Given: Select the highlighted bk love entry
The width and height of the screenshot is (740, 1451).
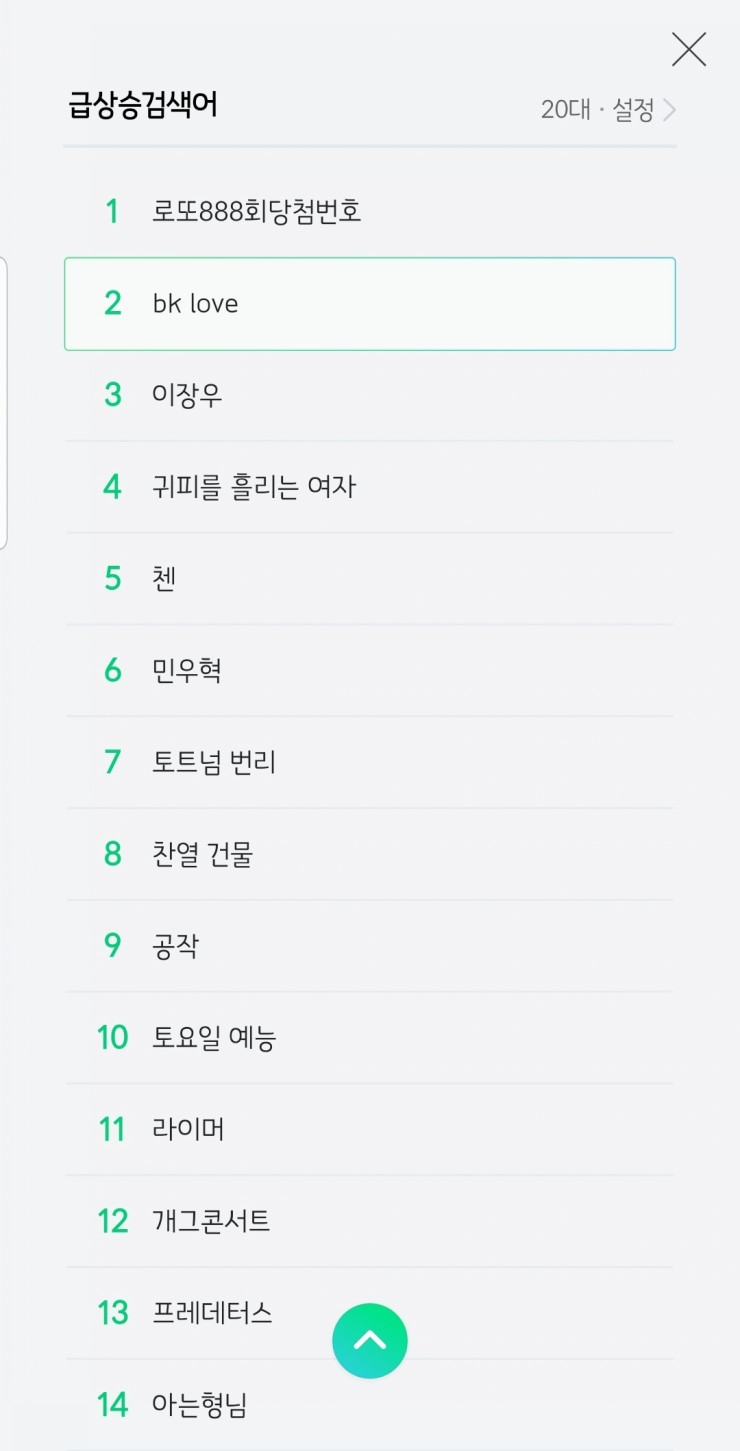Looking at the screenshot, I should click(x=370, y=304).
